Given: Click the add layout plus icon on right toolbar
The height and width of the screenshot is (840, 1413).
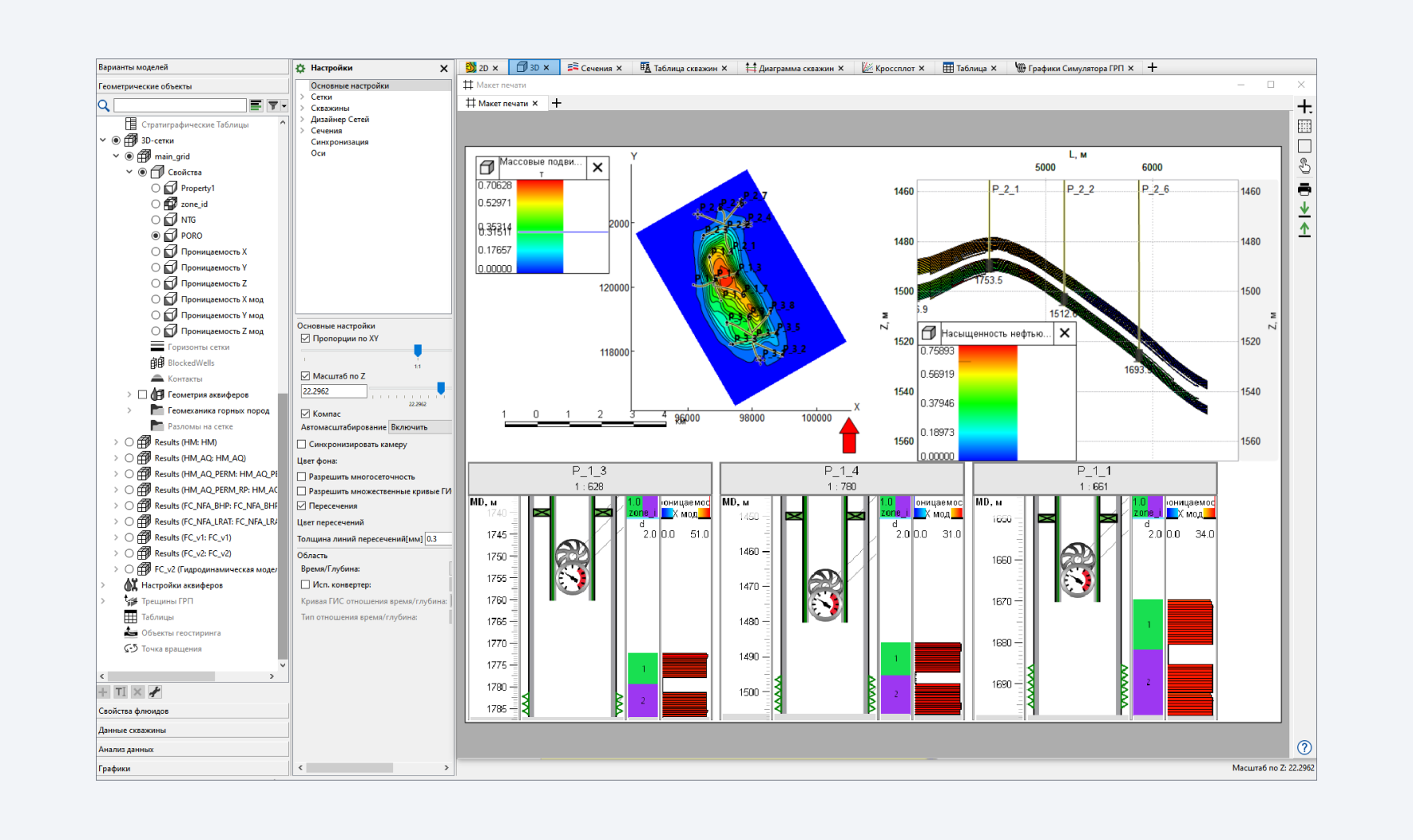Looking at the screenshot, I should click(1304, 106).
